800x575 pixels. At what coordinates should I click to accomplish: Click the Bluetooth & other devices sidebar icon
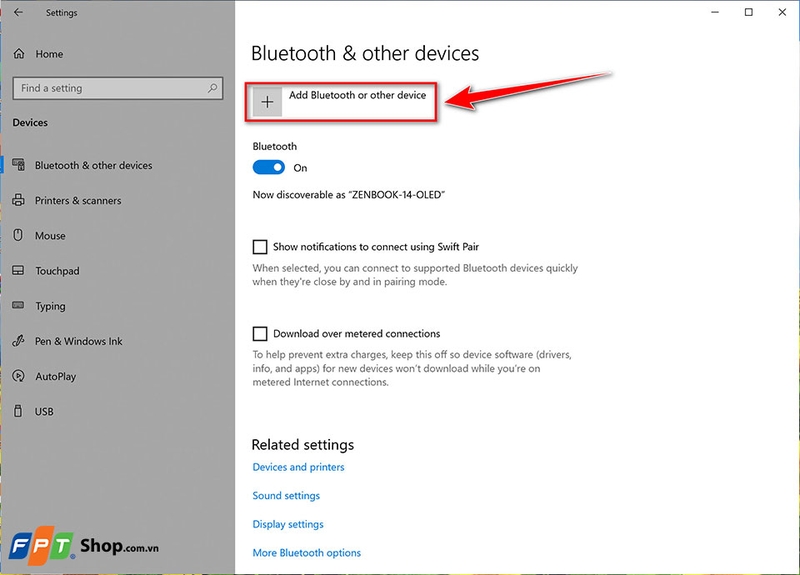tap(18, 164)
